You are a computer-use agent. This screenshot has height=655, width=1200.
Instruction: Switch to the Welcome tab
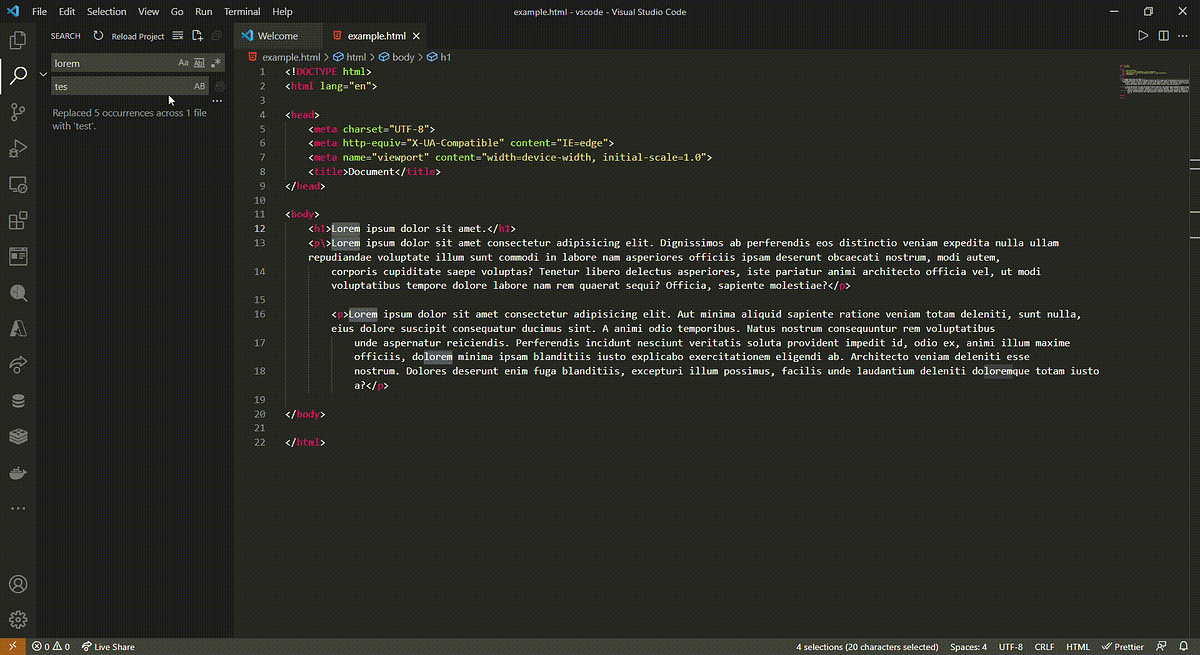click(277, 34)
